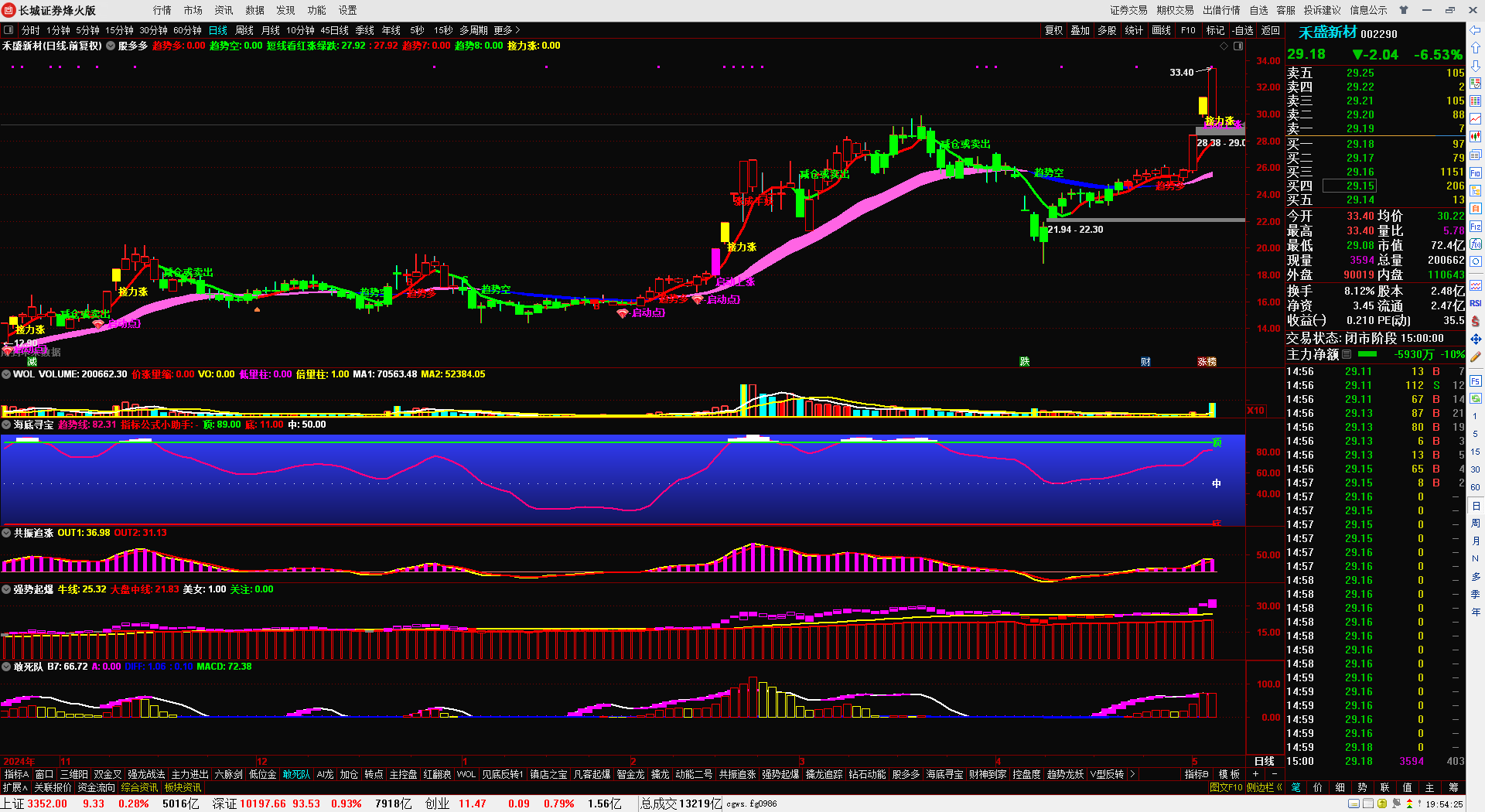Click the X10 volume scale marker

point(1256,411)
